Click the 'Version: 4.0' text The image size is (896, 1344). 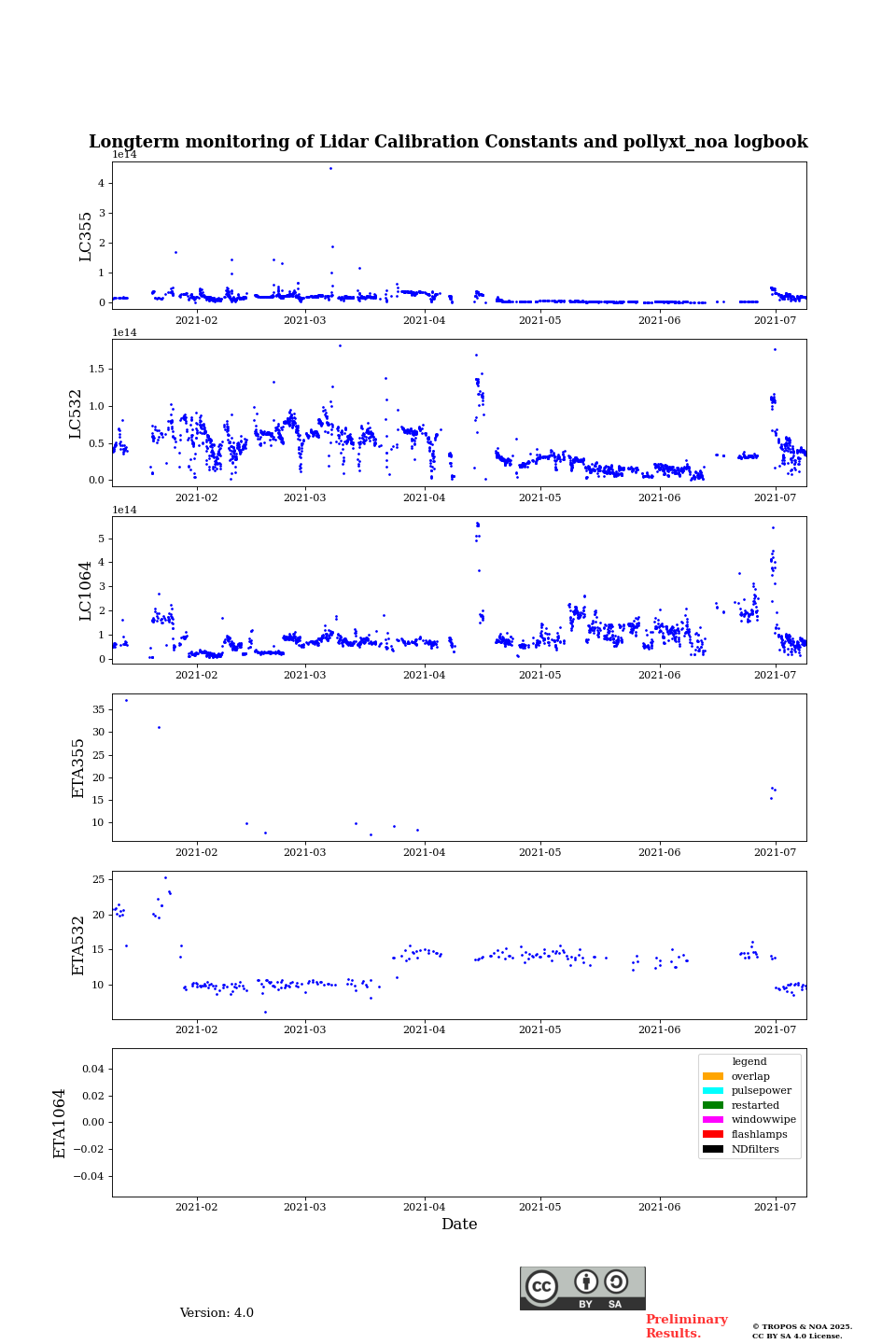pyautogui.click(x=217, y=1313)
